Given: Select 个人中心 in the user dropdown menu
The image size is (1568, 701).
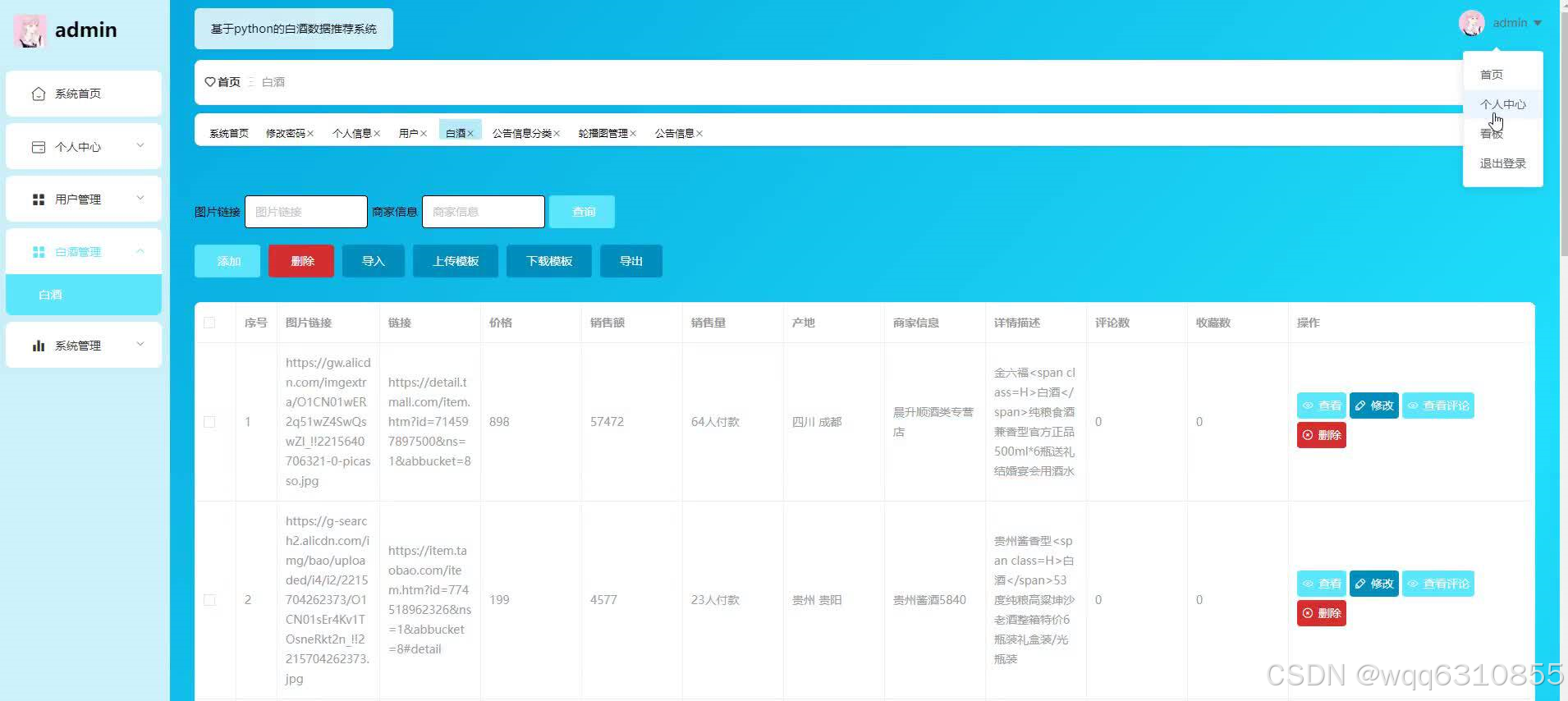Looking at the screenshot, I should pyautogui.click(x=1502, y=104).
